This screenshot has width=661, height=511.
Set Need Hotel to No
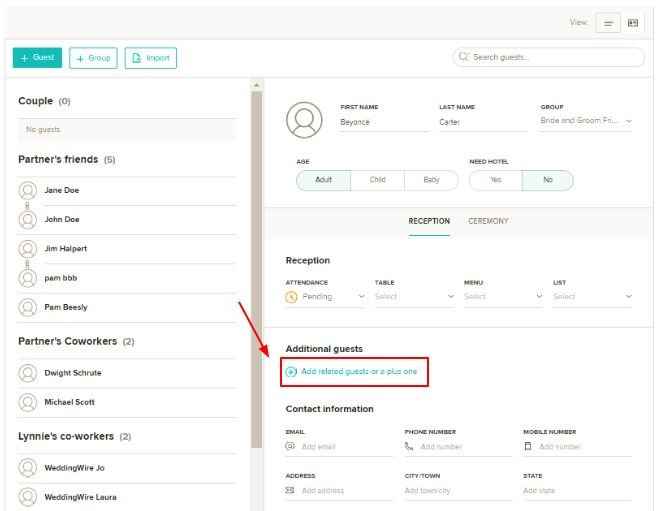click(548, 180)
